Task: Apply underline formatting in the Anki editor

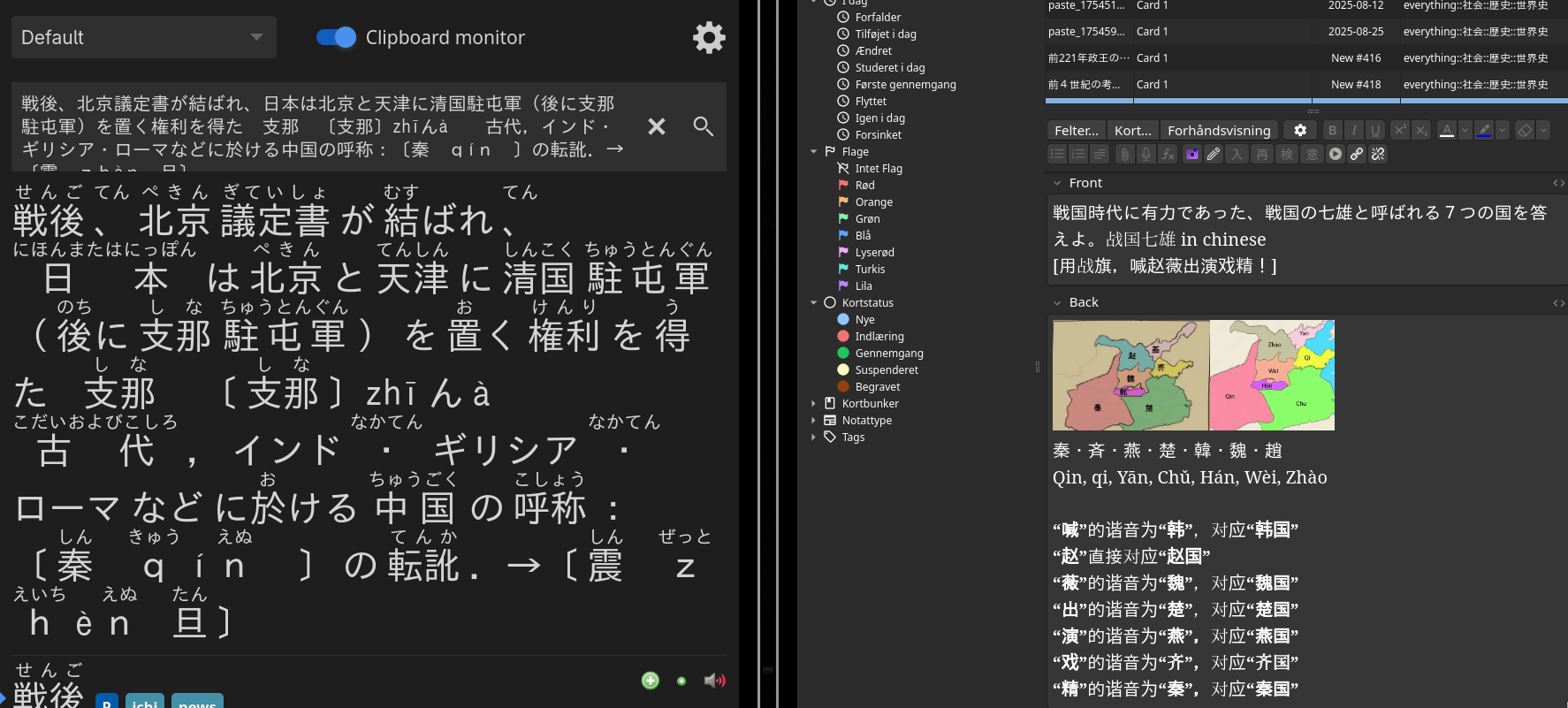Action: (1375, 130)
